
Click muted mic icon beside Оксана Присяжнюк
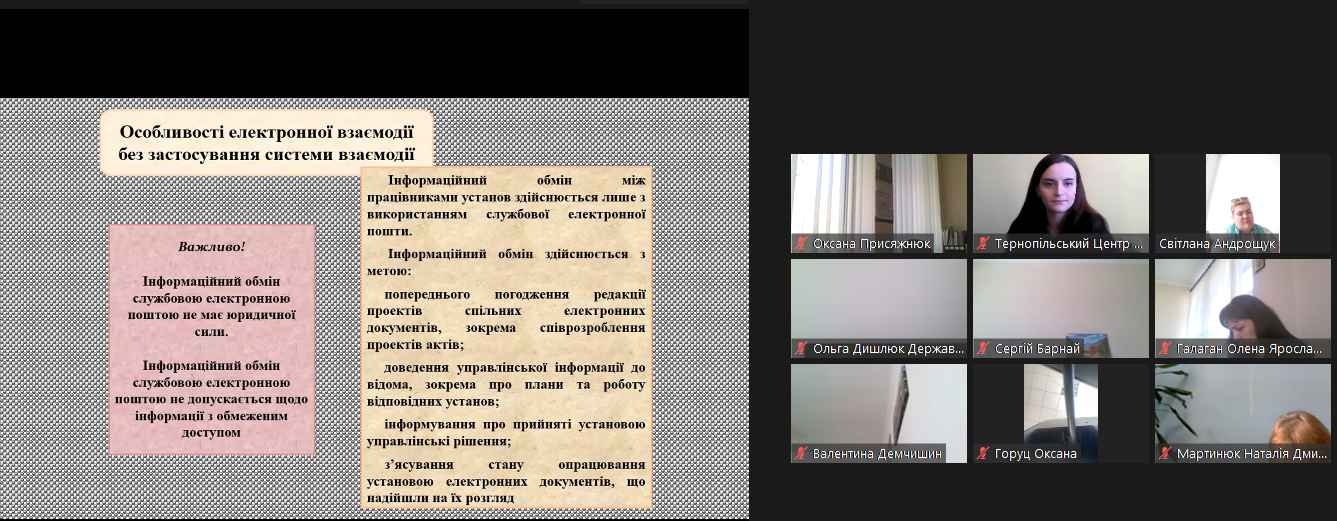pos(801,244)
